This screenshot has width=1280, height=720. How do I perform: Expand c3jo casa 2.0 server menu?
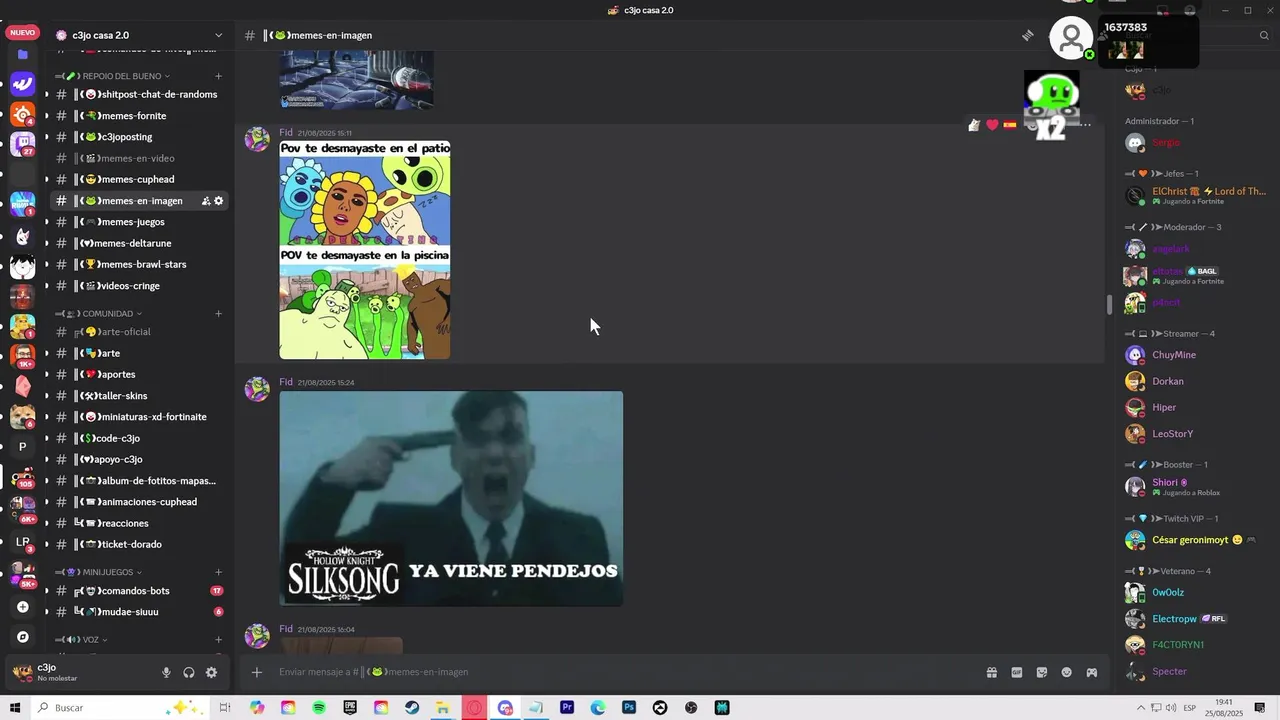click(219, 35)
